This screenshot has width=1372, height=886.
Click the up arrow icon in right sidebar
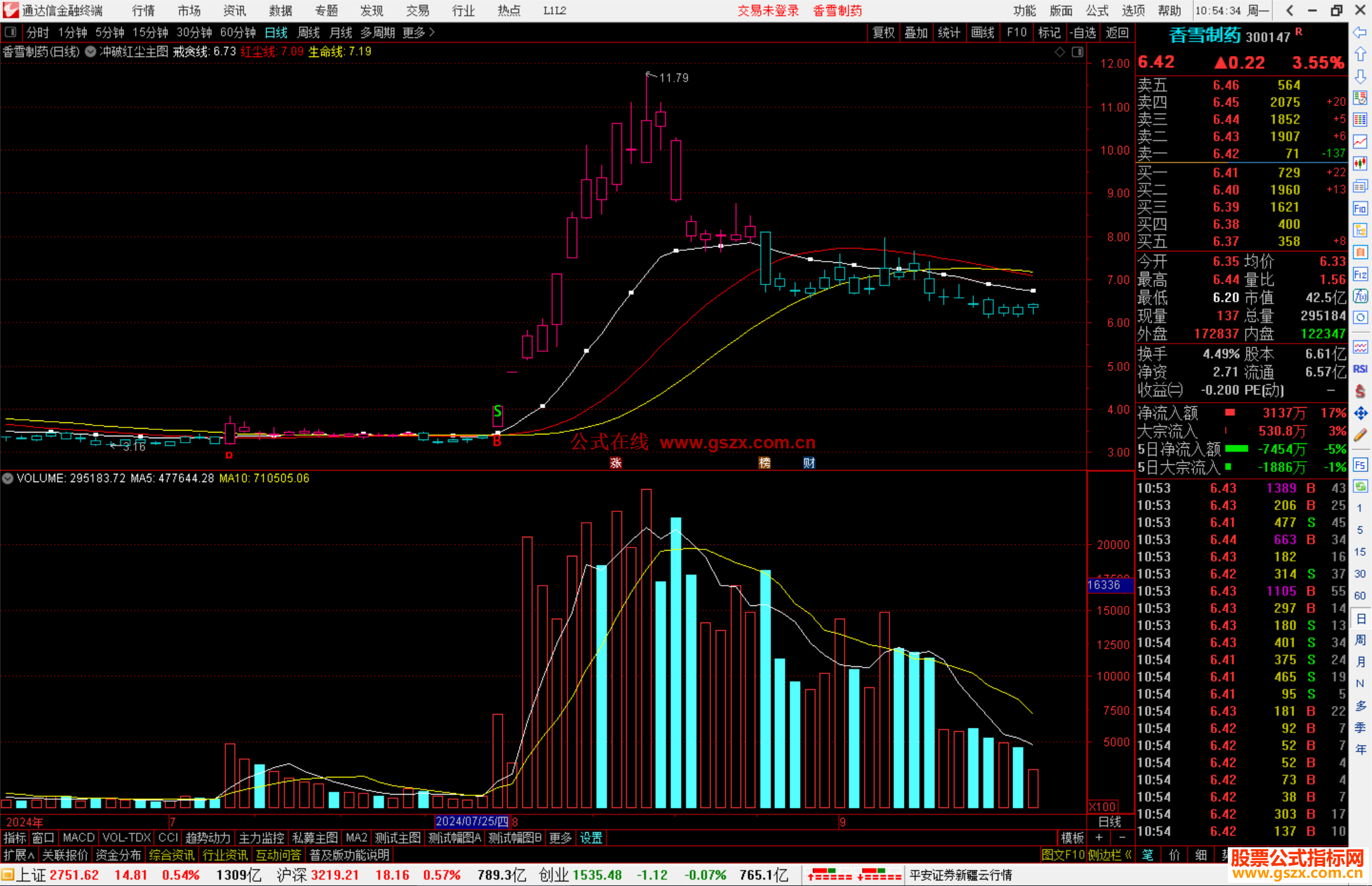[x=1360, y=54]
